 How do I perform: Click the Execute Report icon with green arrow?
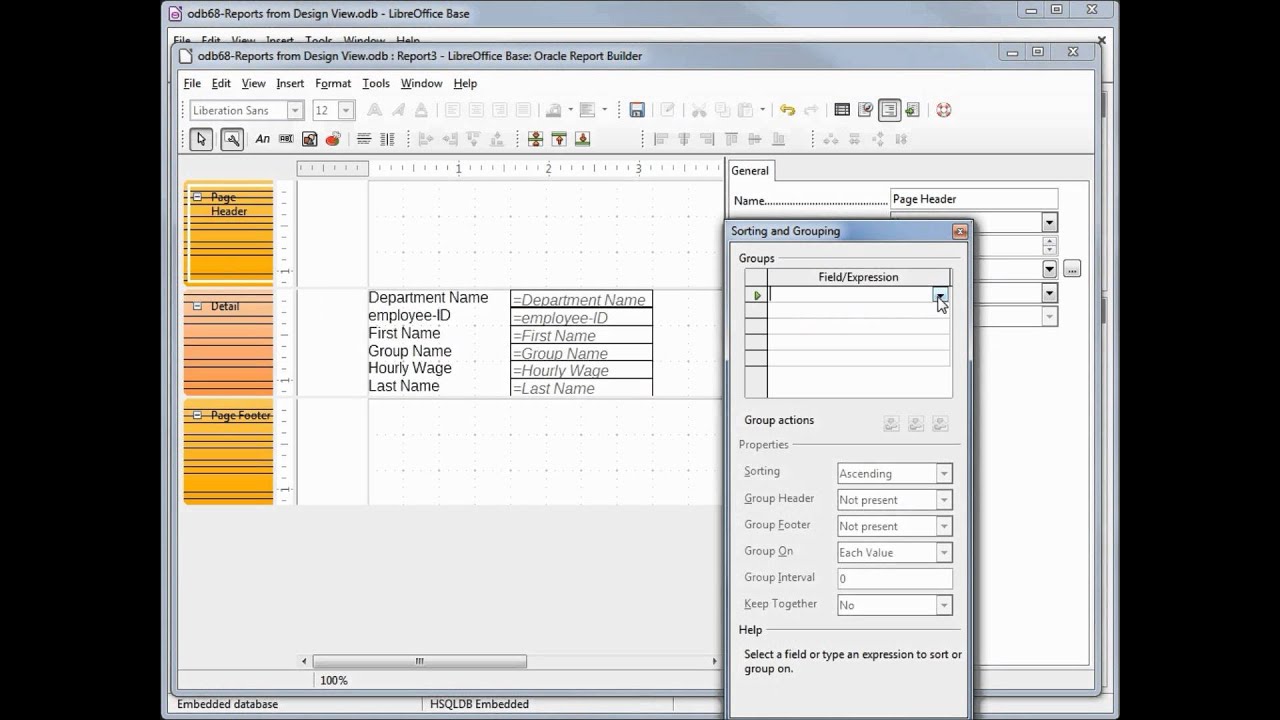click(x=912, y=110)
